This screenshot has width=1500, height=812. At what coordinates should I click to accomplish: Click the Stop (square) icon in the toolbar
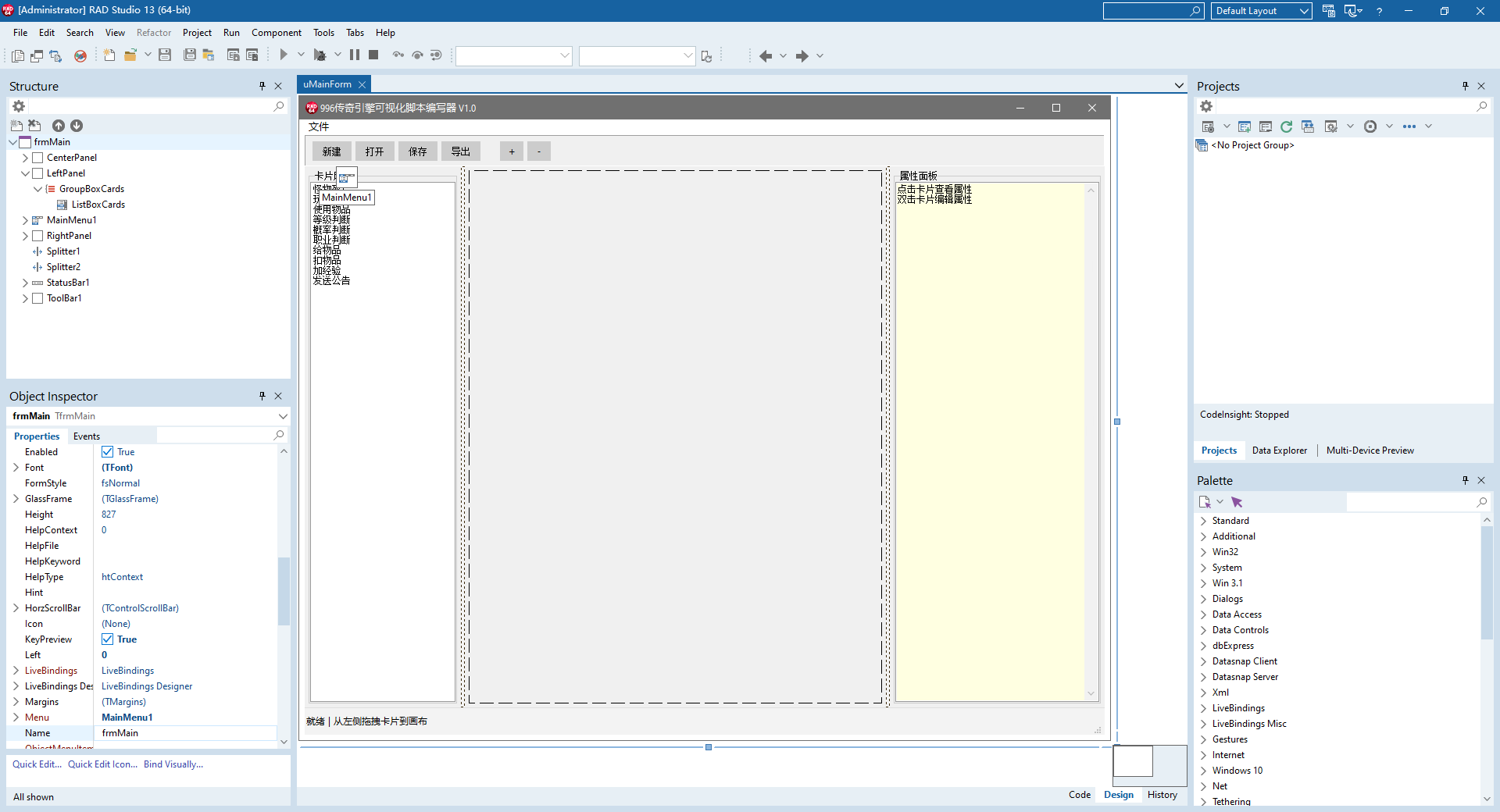374,55
